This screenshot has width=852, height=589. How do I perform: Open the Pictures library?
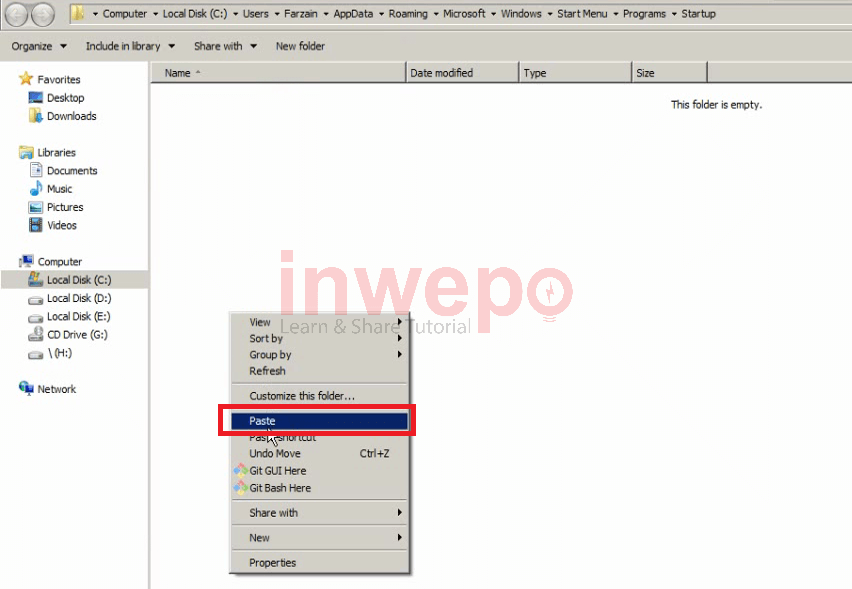[65, 207]
